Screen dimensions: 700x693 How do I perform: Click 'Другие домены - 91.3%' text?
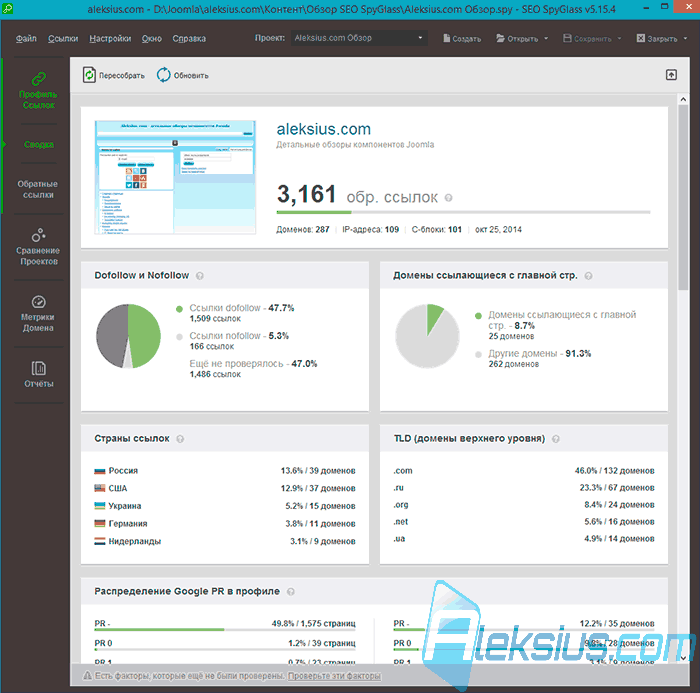tap(539, 353)
